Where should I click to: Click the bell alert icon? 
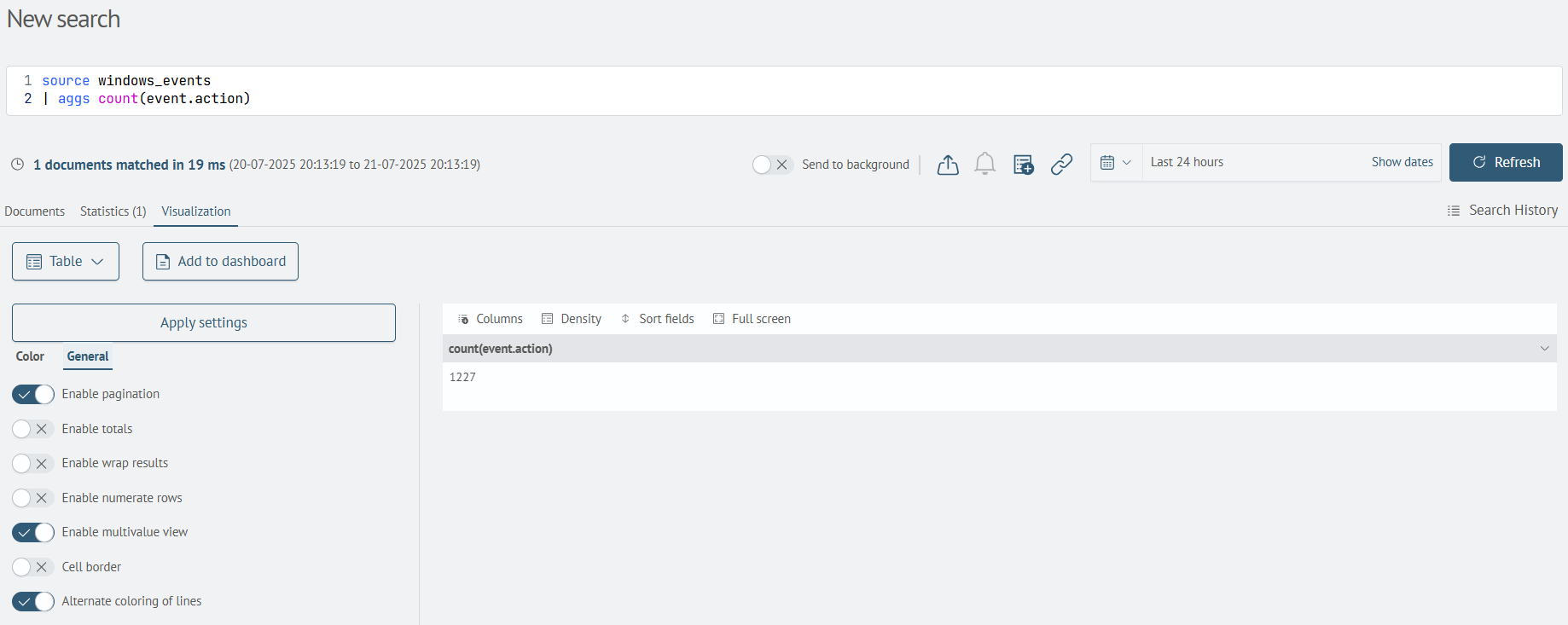click(985, 164)
